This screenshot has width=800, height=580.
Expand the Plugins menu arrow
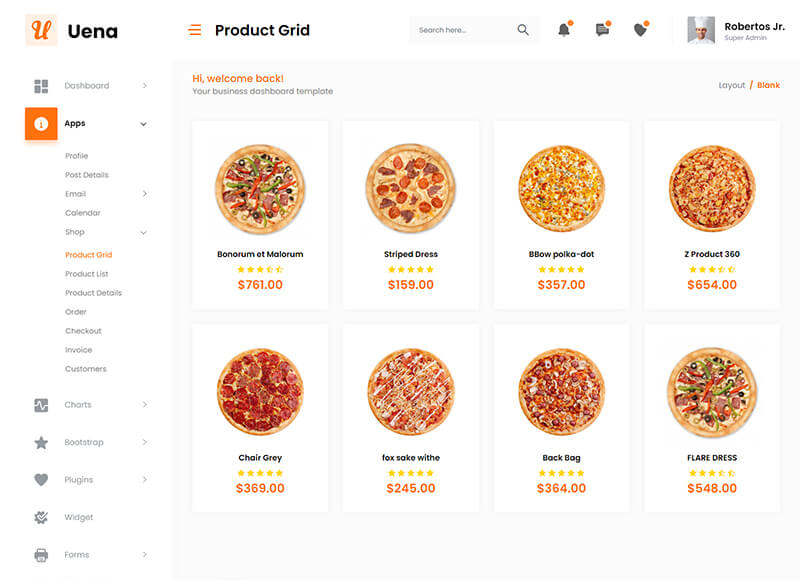click(144, 480)
